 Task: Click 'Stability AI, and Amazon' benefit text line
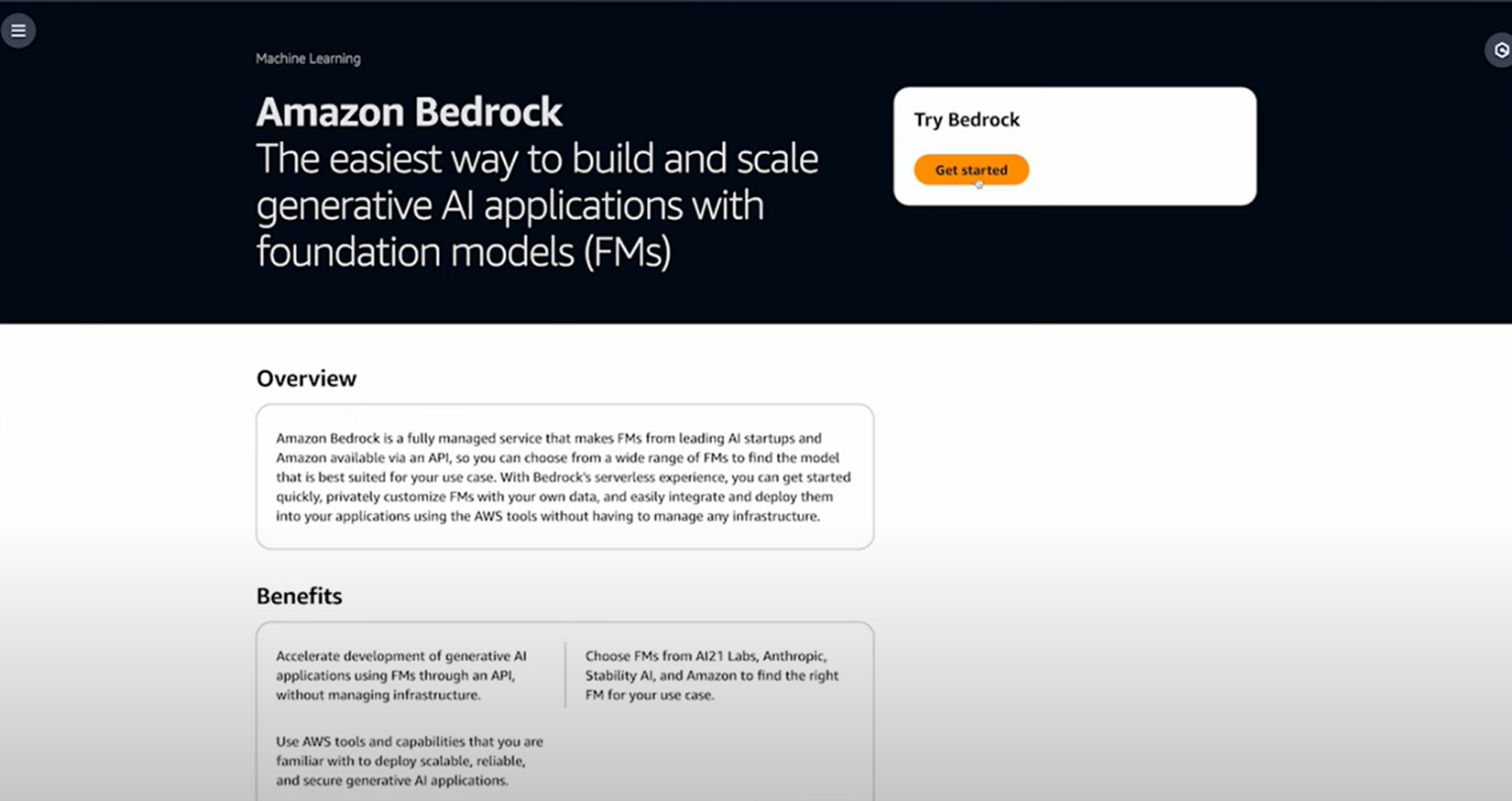712,676
